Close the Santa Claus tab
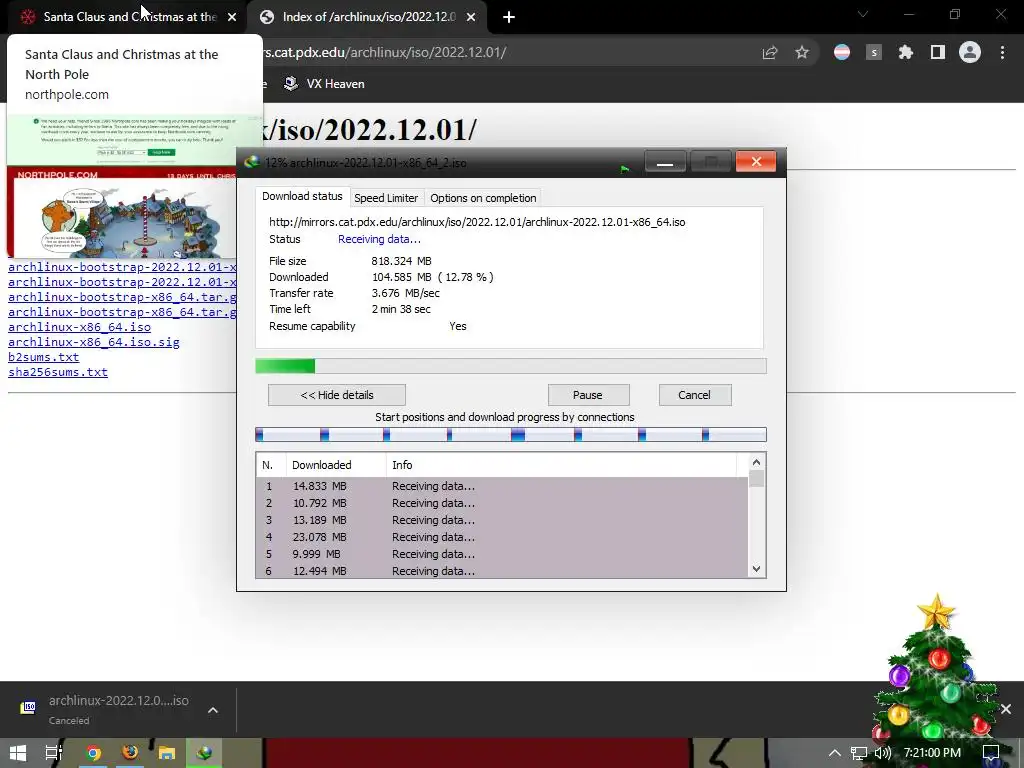Viewport: 1024px width, 768px height. [232, 17]
